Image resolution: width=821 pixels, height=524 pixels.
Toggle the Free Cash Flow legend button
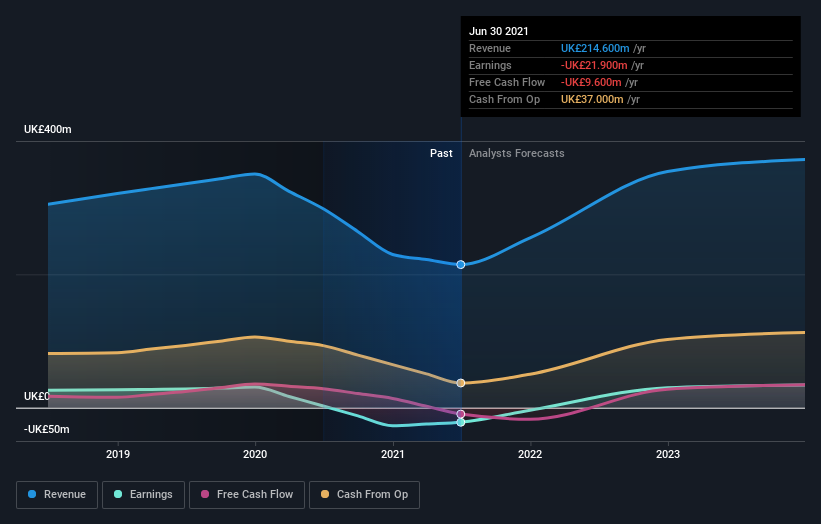pyautogui.click(x=247, y=495)
